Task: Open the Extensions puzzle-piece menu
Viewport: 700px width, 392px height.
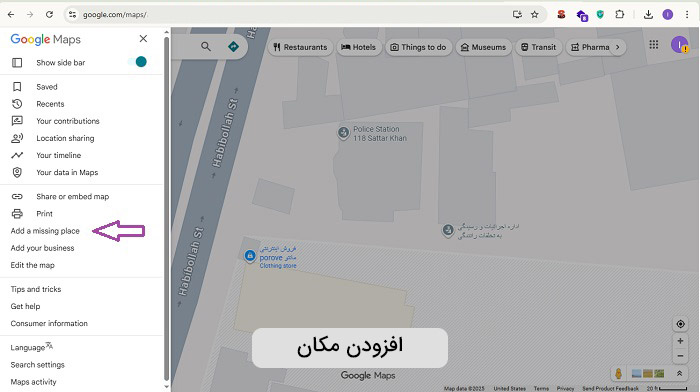Action: tap(620, 15)
